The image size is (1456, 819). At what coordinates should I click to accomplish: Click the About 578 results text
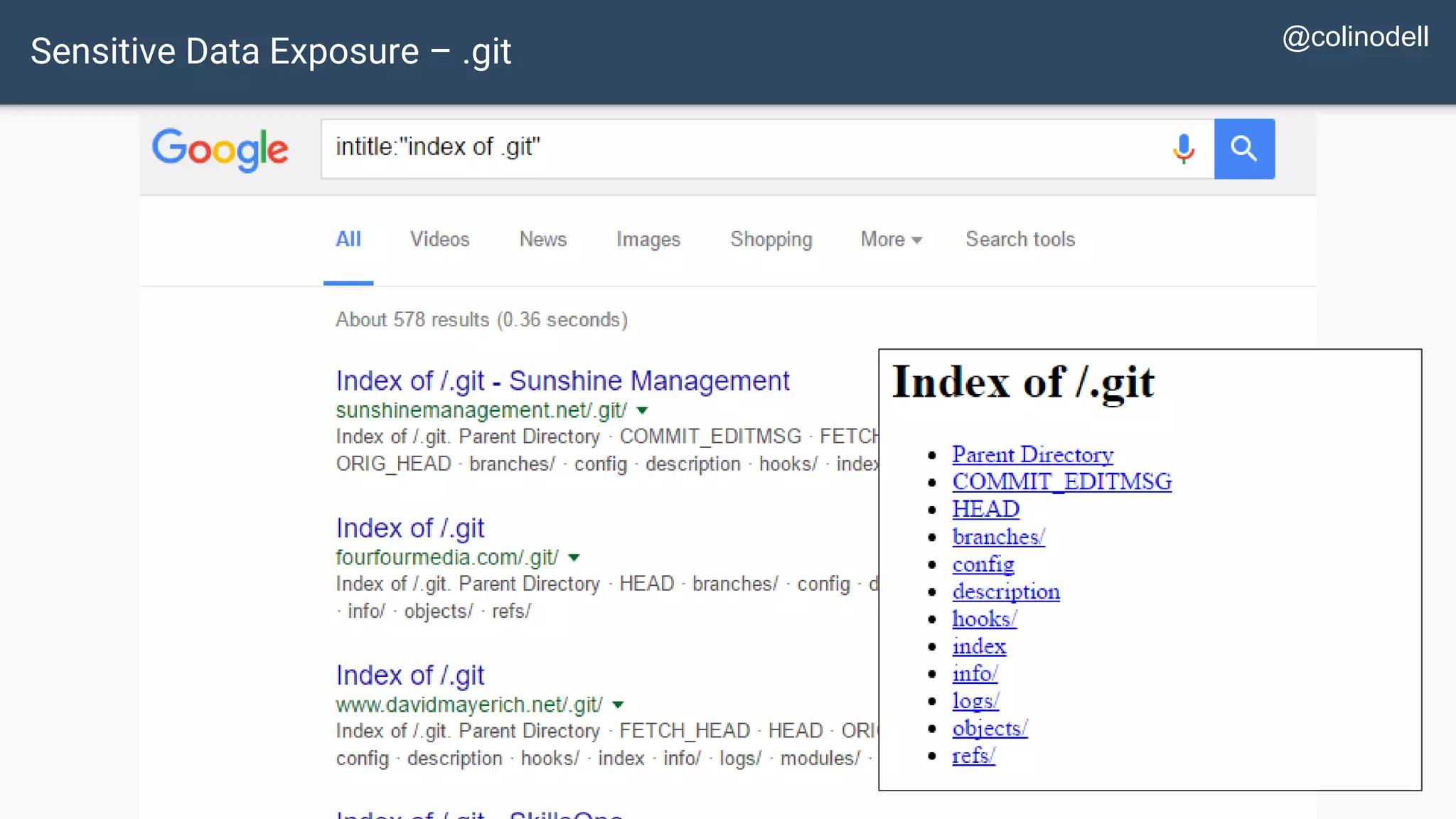481,320
